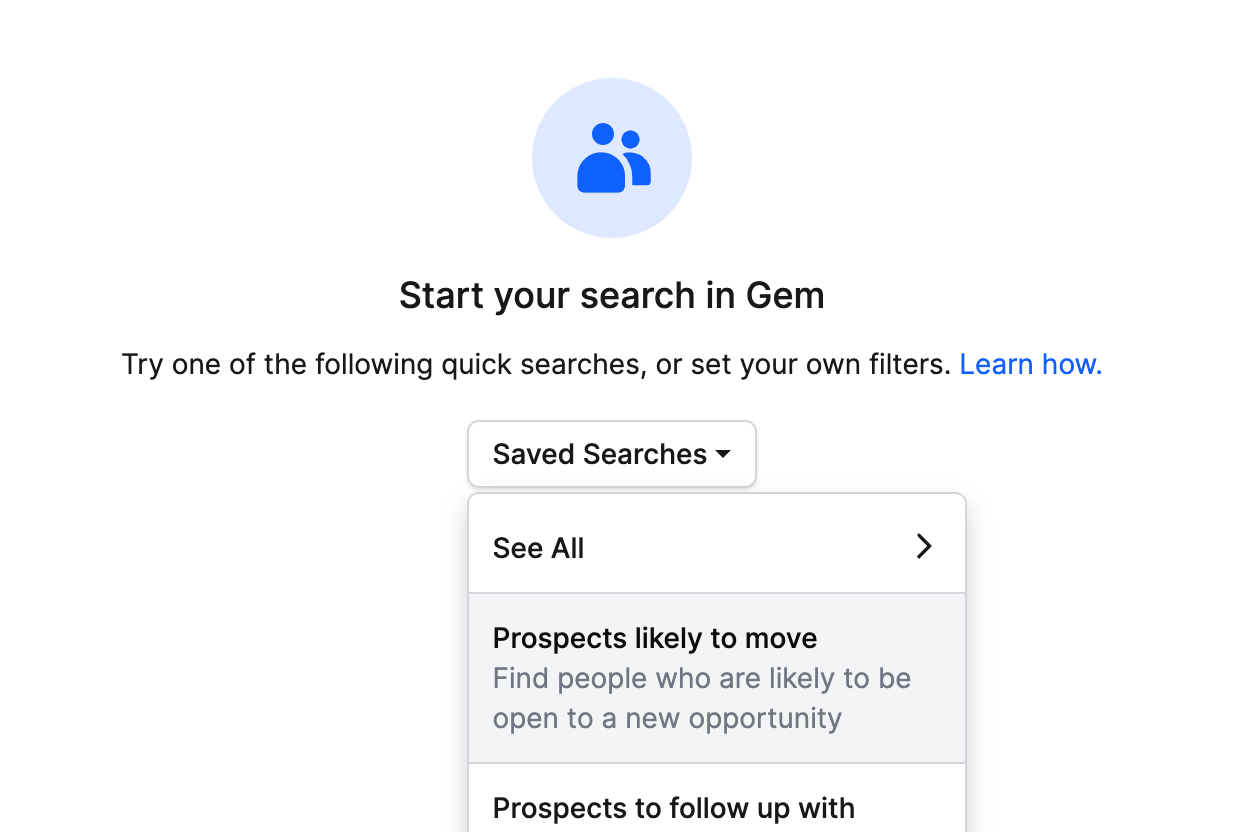Click the right chevron beside See All
This screenshot has height=832, width=1260.
point(924,547)
